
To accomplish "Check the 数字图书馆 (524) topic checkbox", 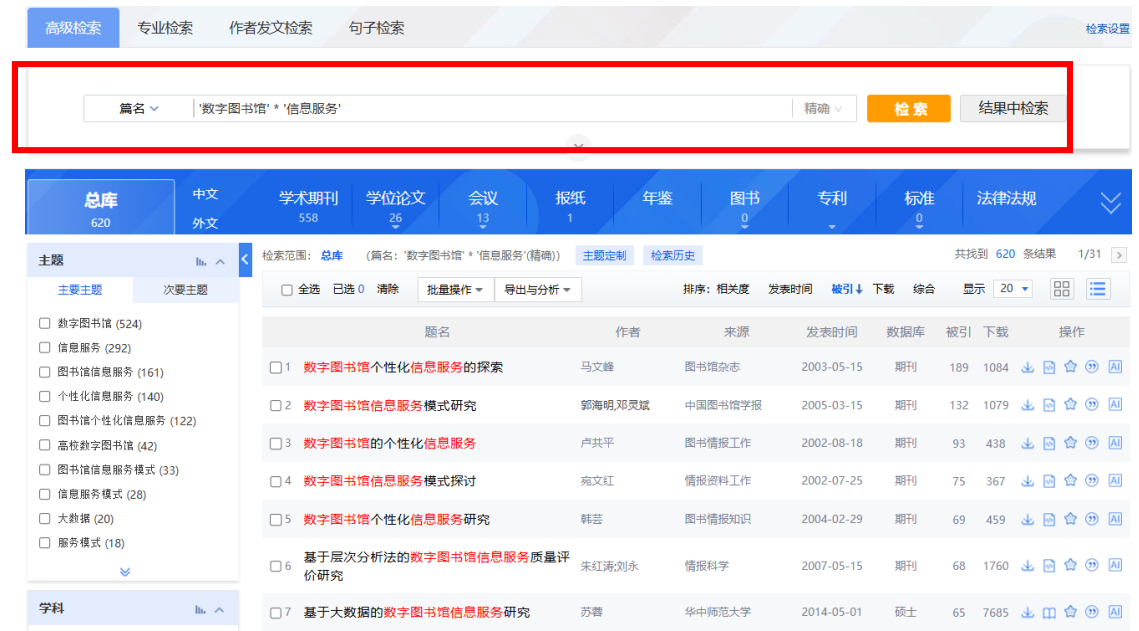I will [x=44, y=323].
